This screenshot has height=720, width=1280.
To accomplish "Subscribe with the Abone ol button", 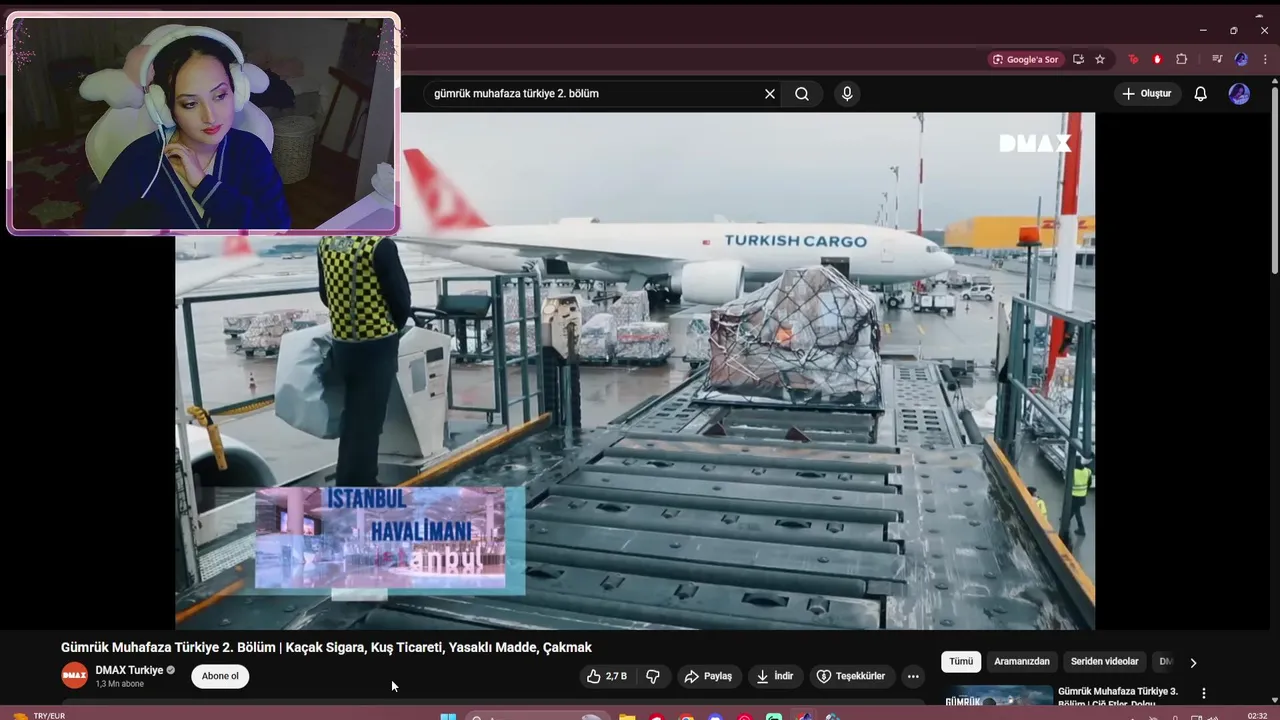I will [x=220, y=677].
